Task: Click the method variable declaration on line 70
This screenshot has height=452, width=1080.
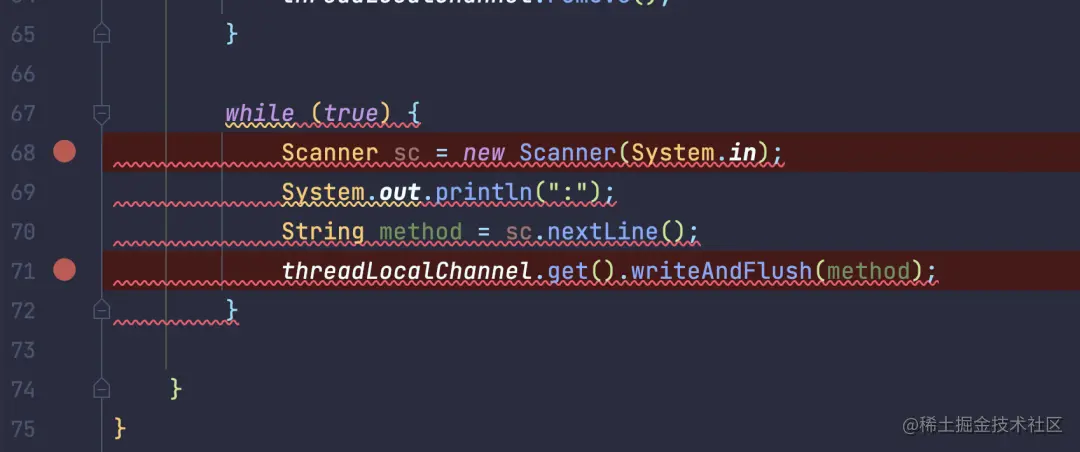Action: (421, 232)
